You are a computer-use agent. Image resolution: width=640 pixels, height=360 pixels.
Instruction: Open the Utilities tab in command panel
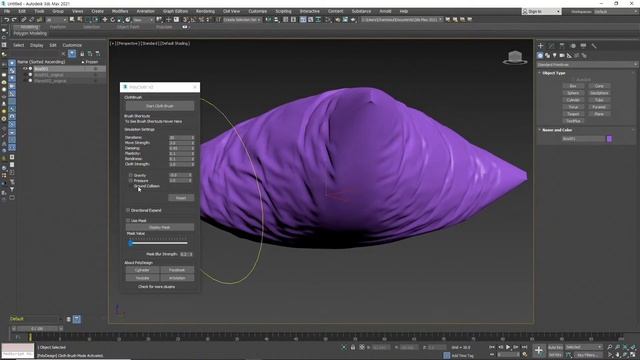tap(594, 46)
